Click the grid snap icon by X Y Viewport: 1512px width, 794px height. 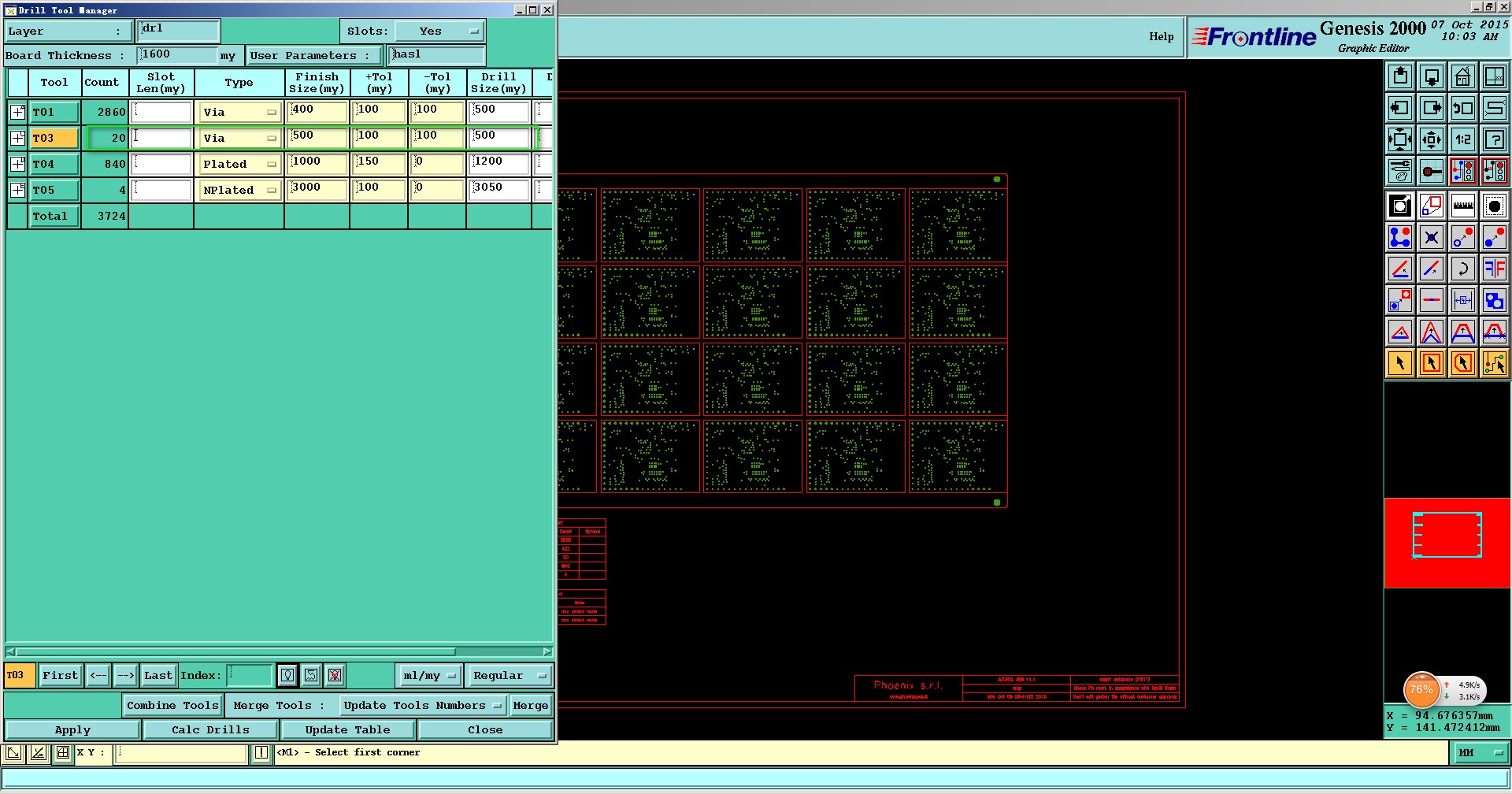click(x=63, y=753)
